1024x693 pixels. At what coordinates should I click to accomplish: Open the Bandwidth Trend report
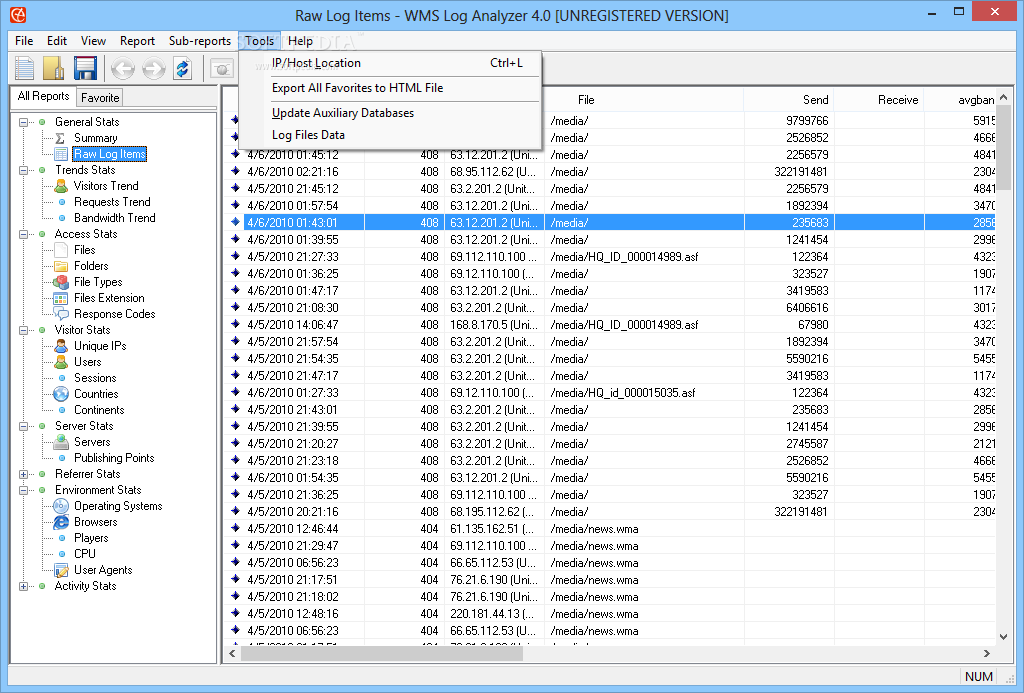click(x=114, y=218)
